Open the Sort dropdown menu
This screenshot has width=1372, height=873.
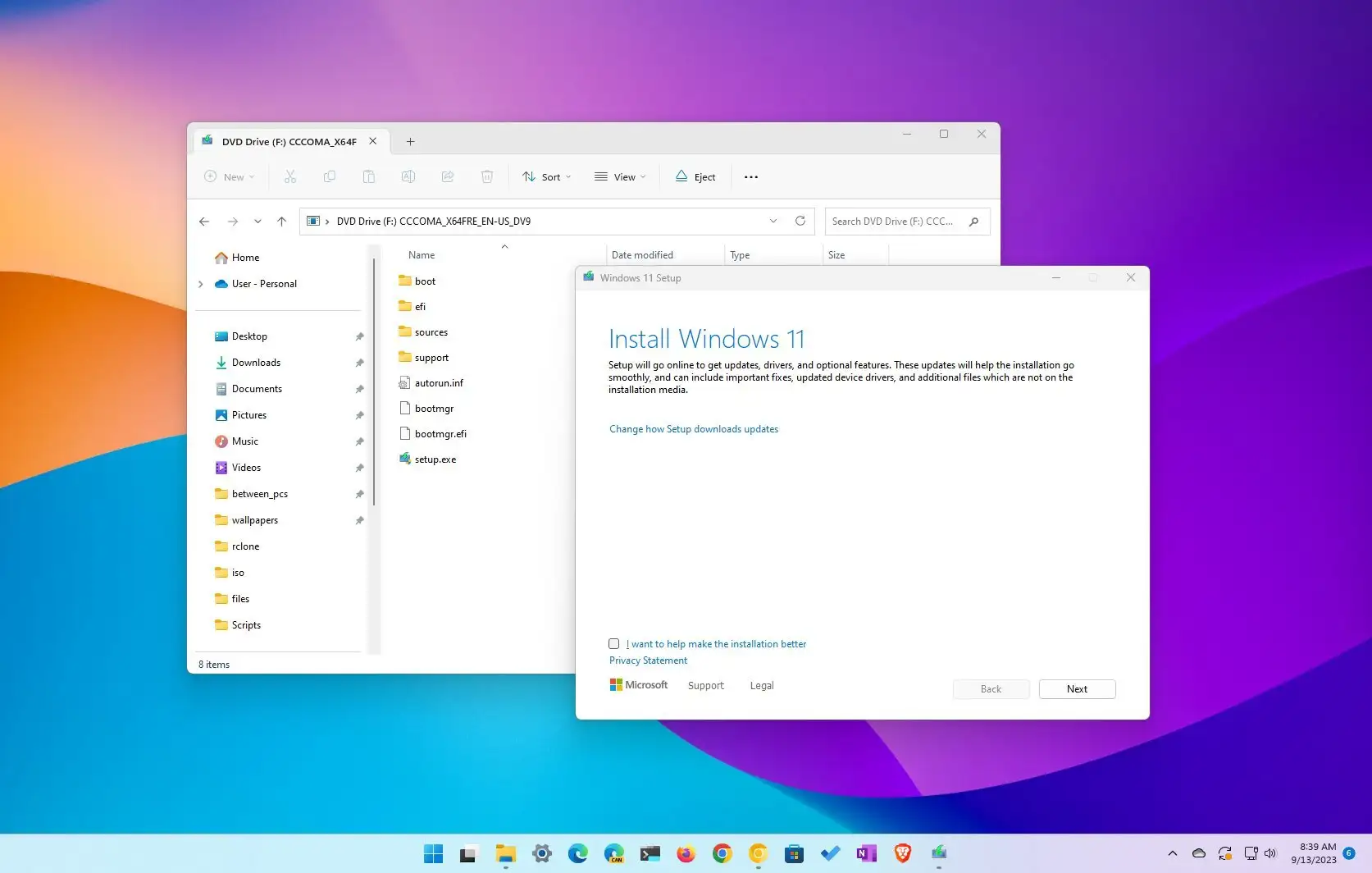pos(547,176)
